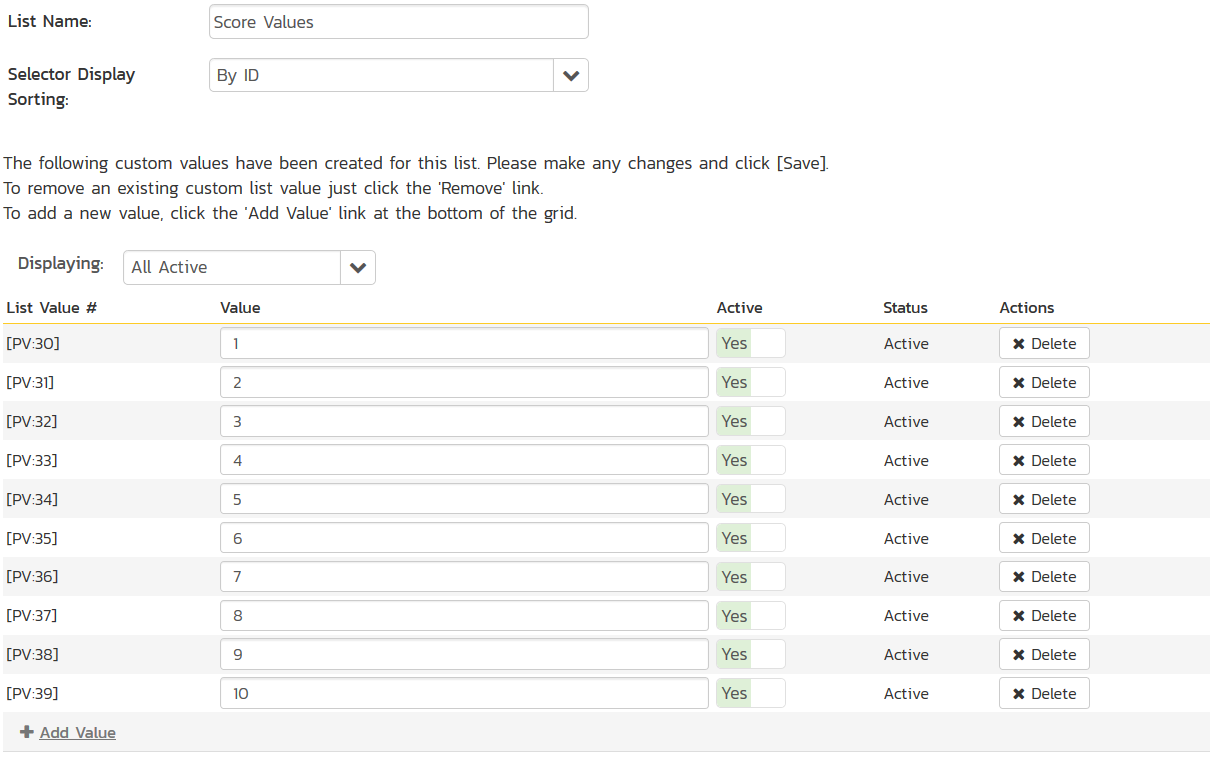Delete the PV:30 list value
Screen dimensions: 1217x759
1044,343
